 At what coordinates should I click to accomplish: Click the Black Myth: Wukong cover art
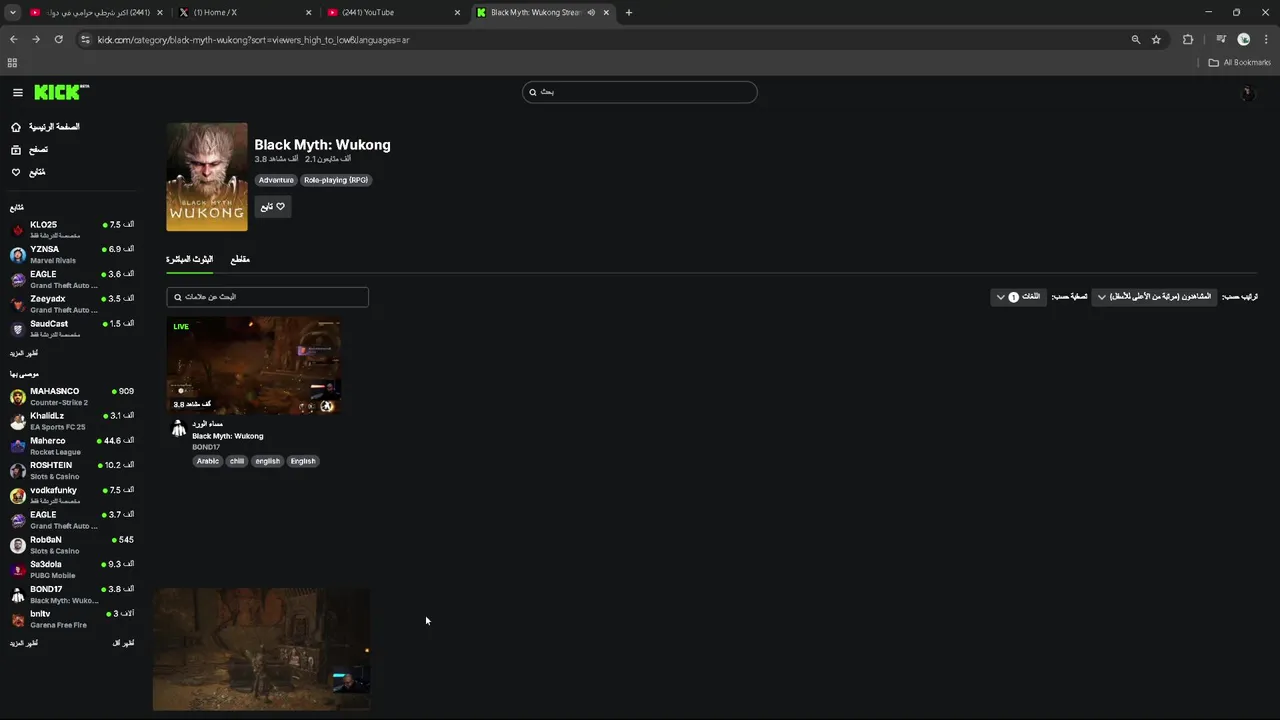207,177
